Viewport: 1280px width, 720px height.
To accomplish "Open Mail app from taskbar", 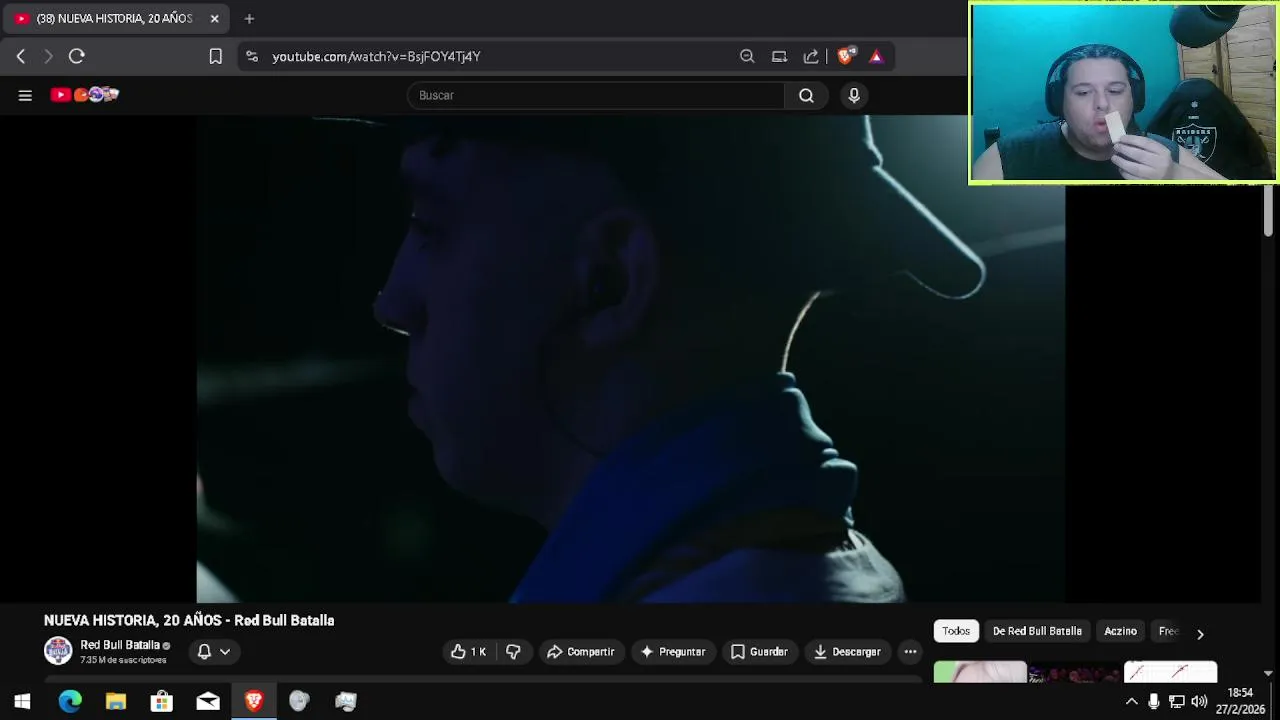I will (208, 702).
